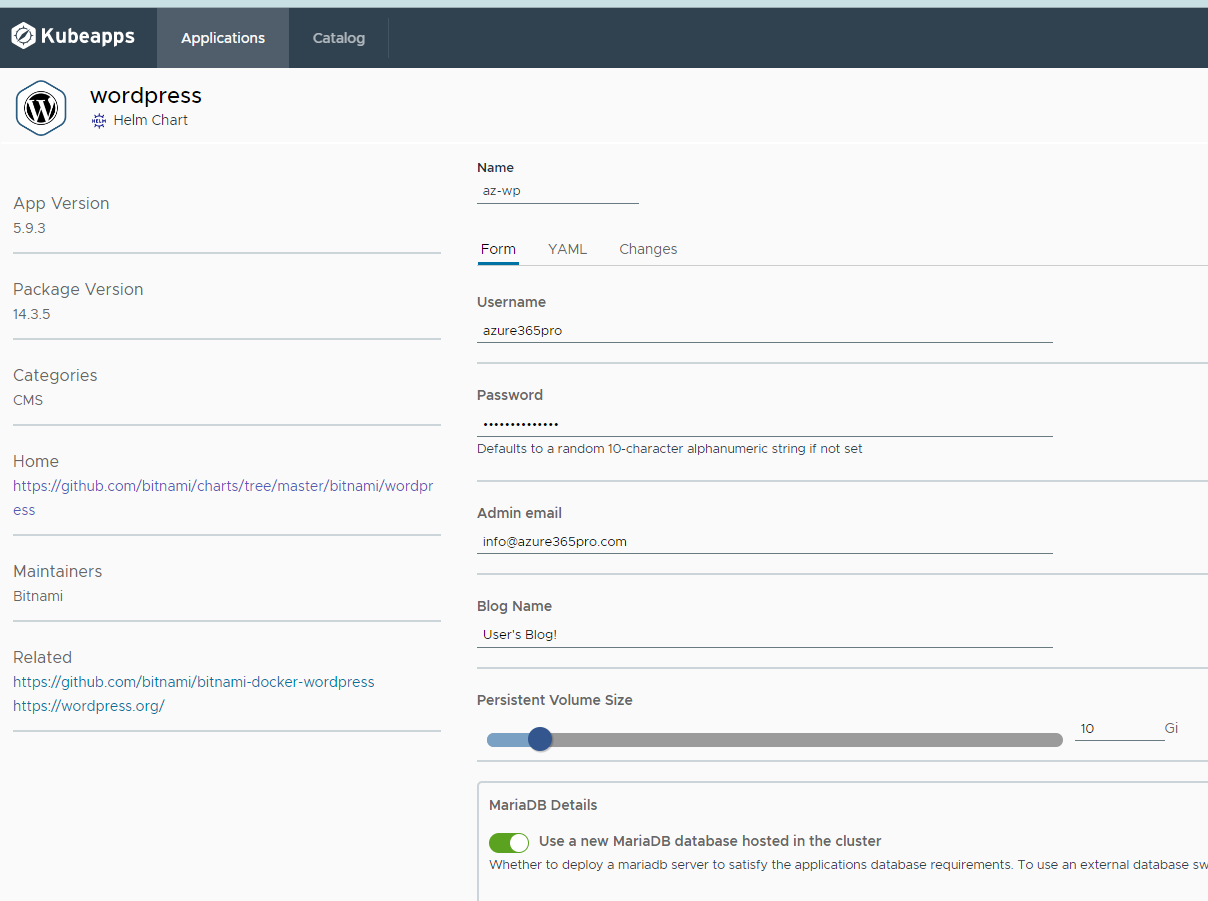The width and height of the screenshot is (1208, 901).
Task: Toggle off the new MariaDB database switch
Action: pyautogui.click(x=509, y=842)
